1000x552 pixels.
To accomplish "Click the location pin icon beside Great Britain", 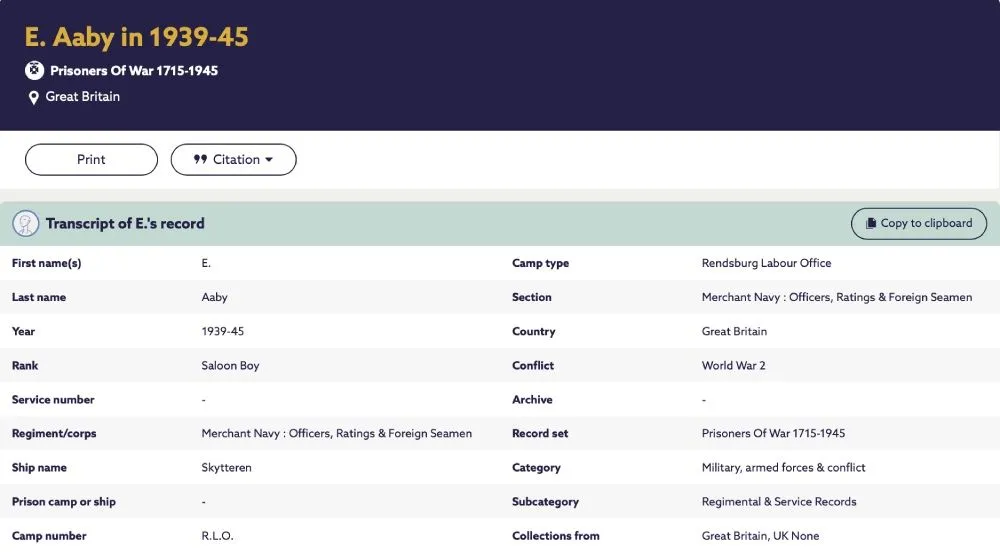I will pos(34,98).
